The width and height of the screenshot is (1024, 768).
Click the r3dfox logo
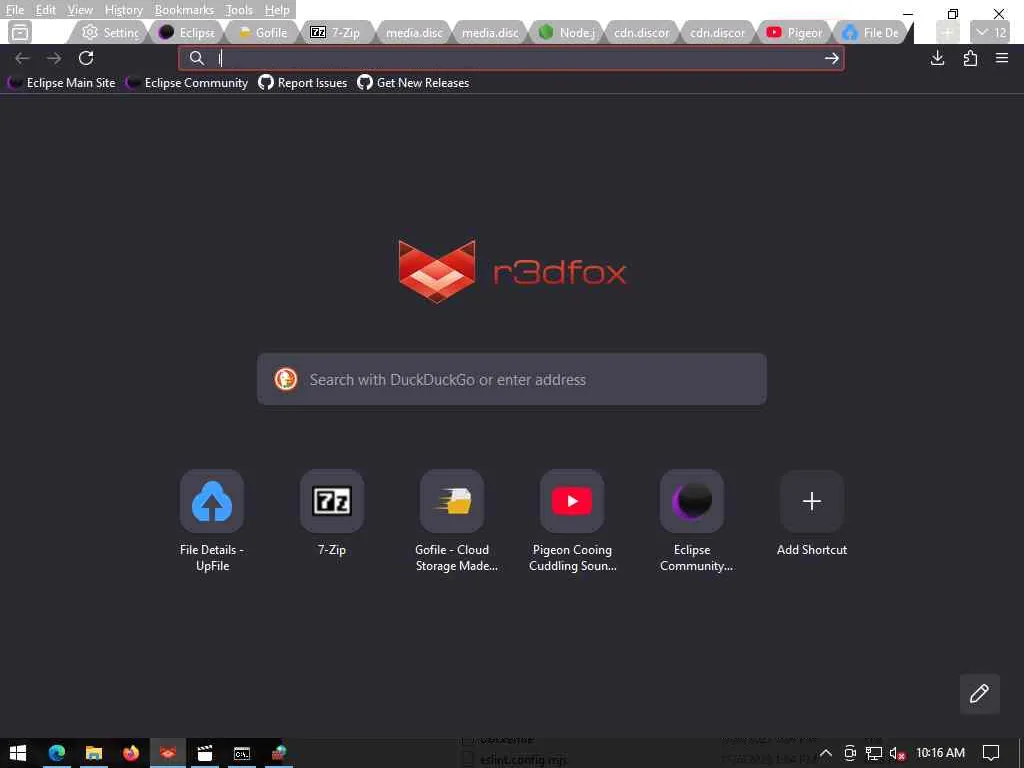[512, 270]
